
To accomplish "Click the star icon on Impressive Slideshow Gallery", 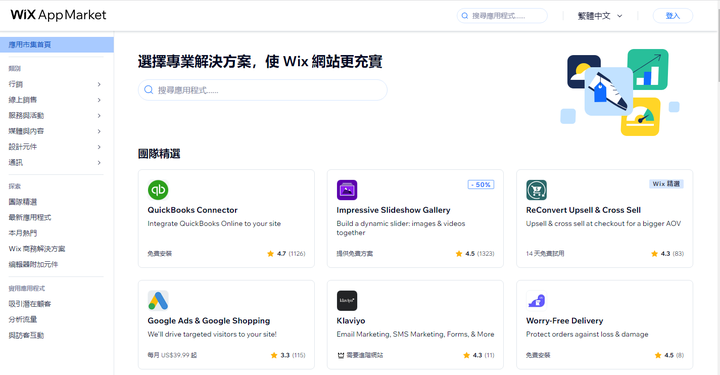I will (x=459, y=253).
